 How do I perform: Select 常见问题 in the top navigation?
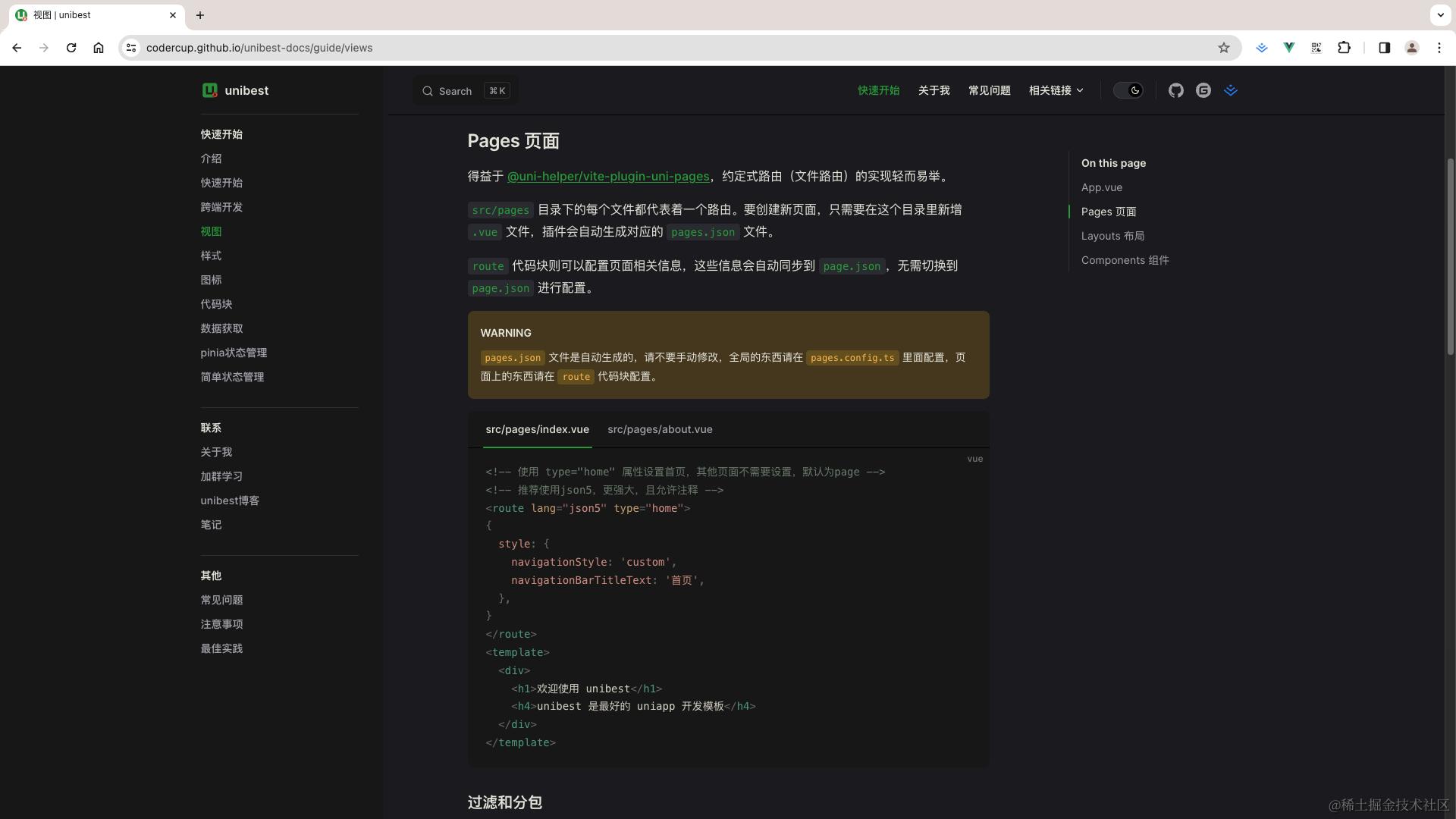[990, 91]
